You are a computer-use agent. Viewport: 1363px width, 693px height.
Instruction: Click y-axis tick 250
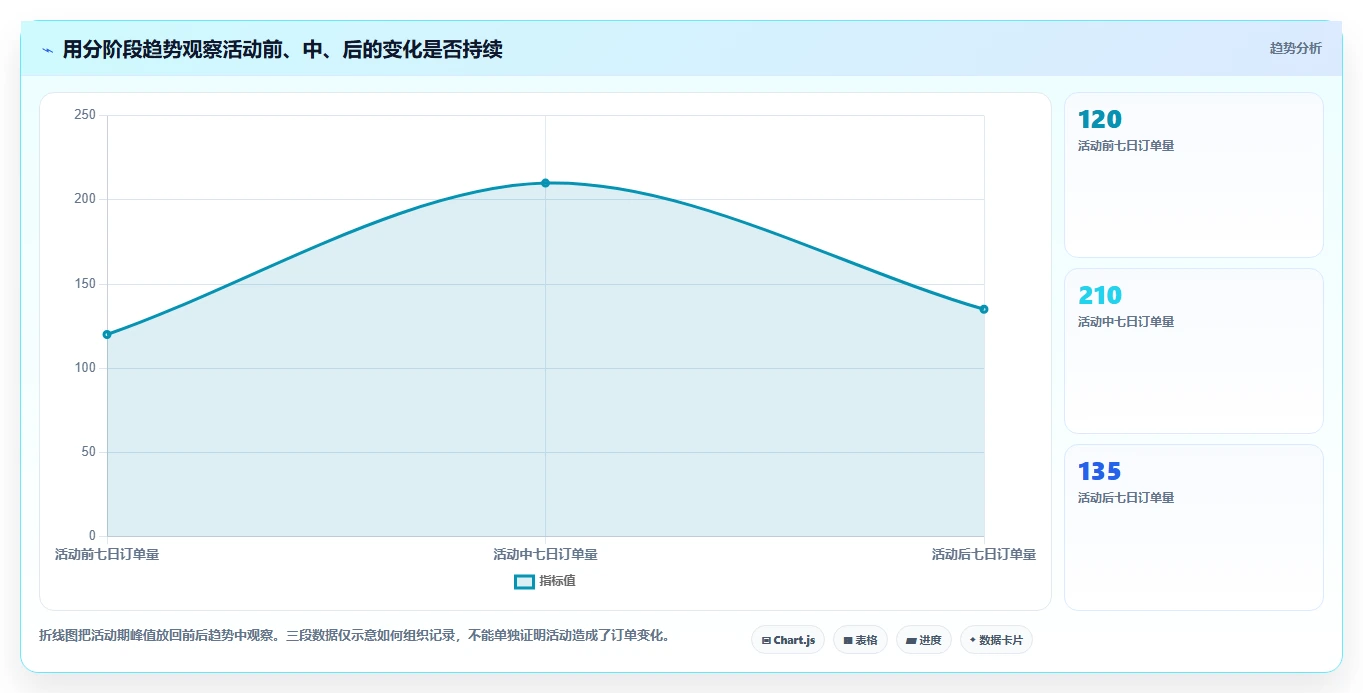85,115
